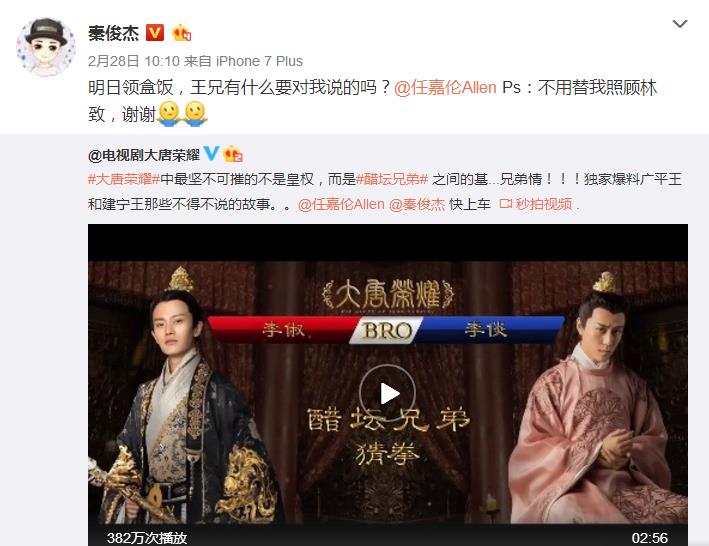Open the 秦俊杰 cartoon profile avatar

46,47
